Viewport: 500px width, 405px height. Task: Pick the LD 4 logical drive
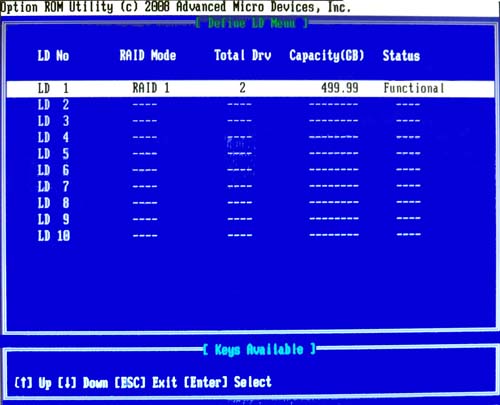coord(250,137)
